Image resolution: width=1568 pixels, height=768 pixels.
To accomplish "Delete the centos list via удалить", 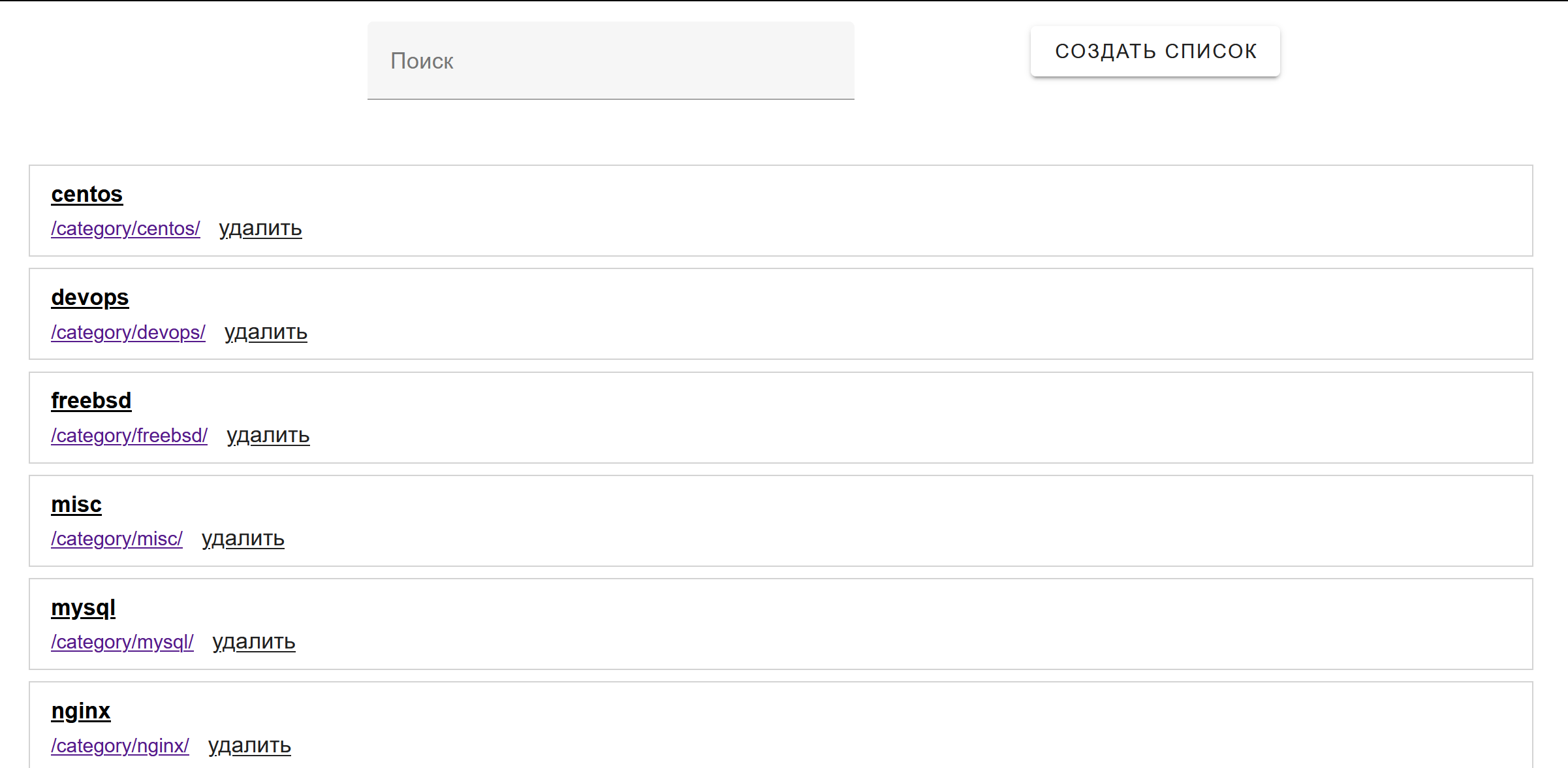I will click(260, 229).
